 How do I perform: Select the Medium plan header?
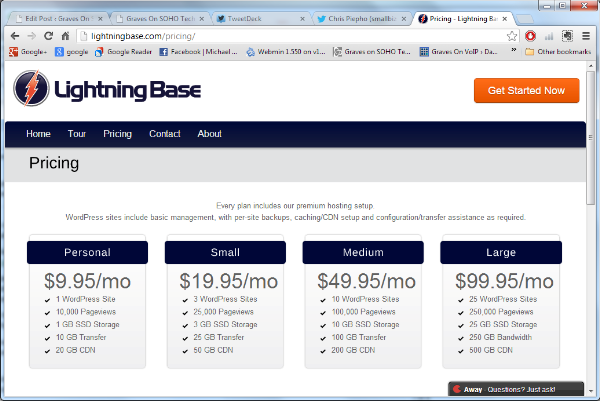pos(363,252)
